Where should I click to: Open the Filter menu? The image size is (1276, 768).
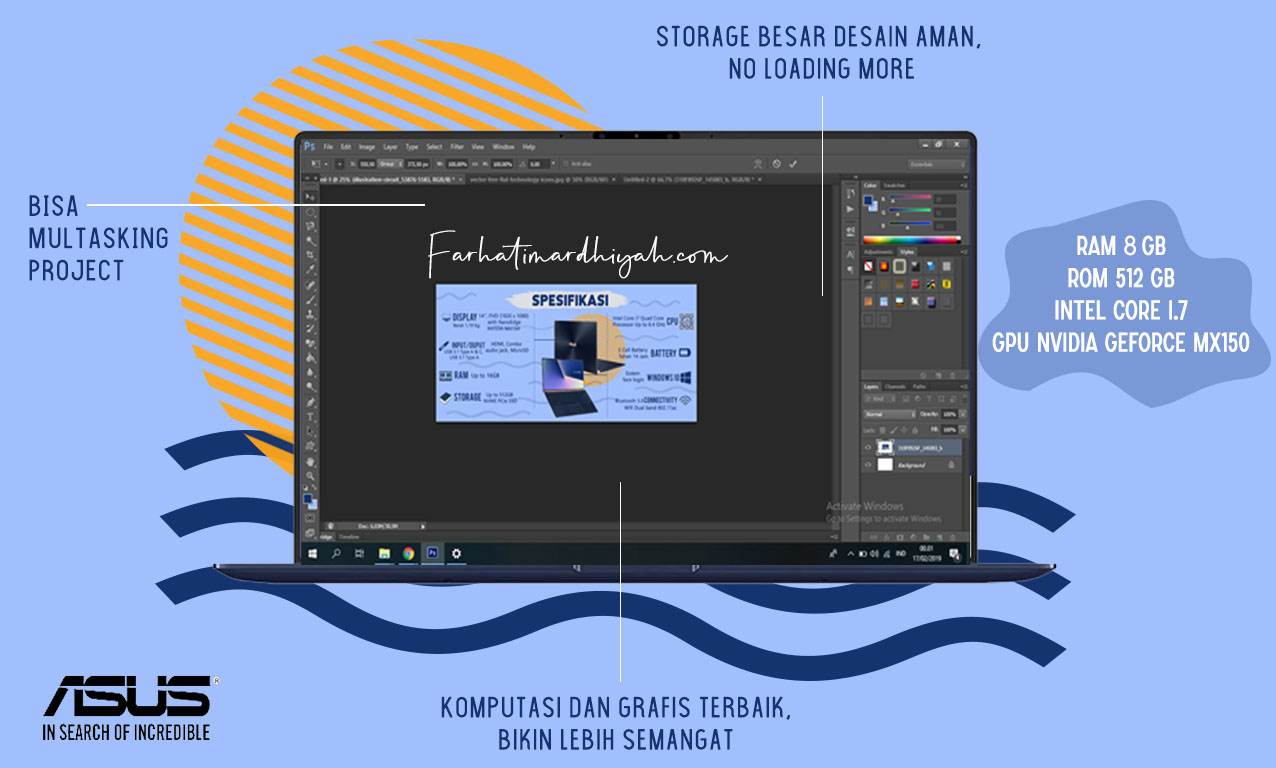456,147
